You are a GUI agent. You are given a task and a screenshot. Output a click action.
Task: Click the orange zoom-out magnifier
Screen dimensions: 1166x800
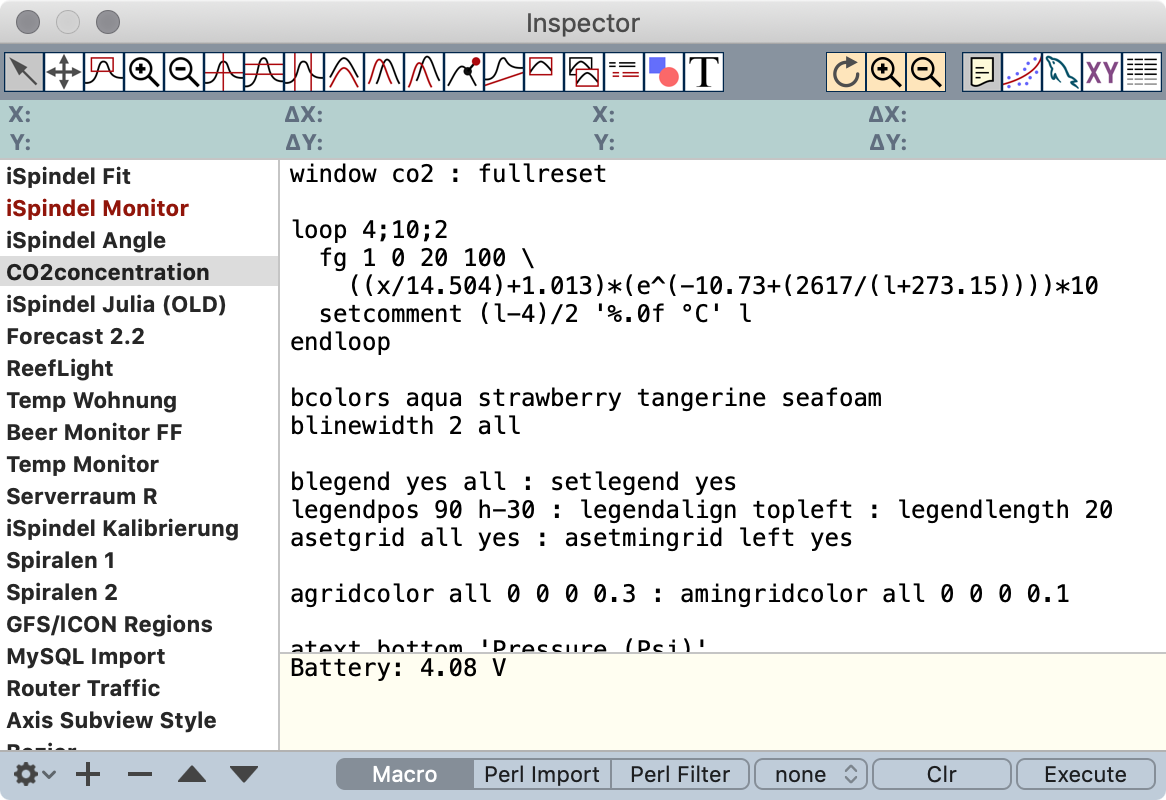tap(927, 72)
